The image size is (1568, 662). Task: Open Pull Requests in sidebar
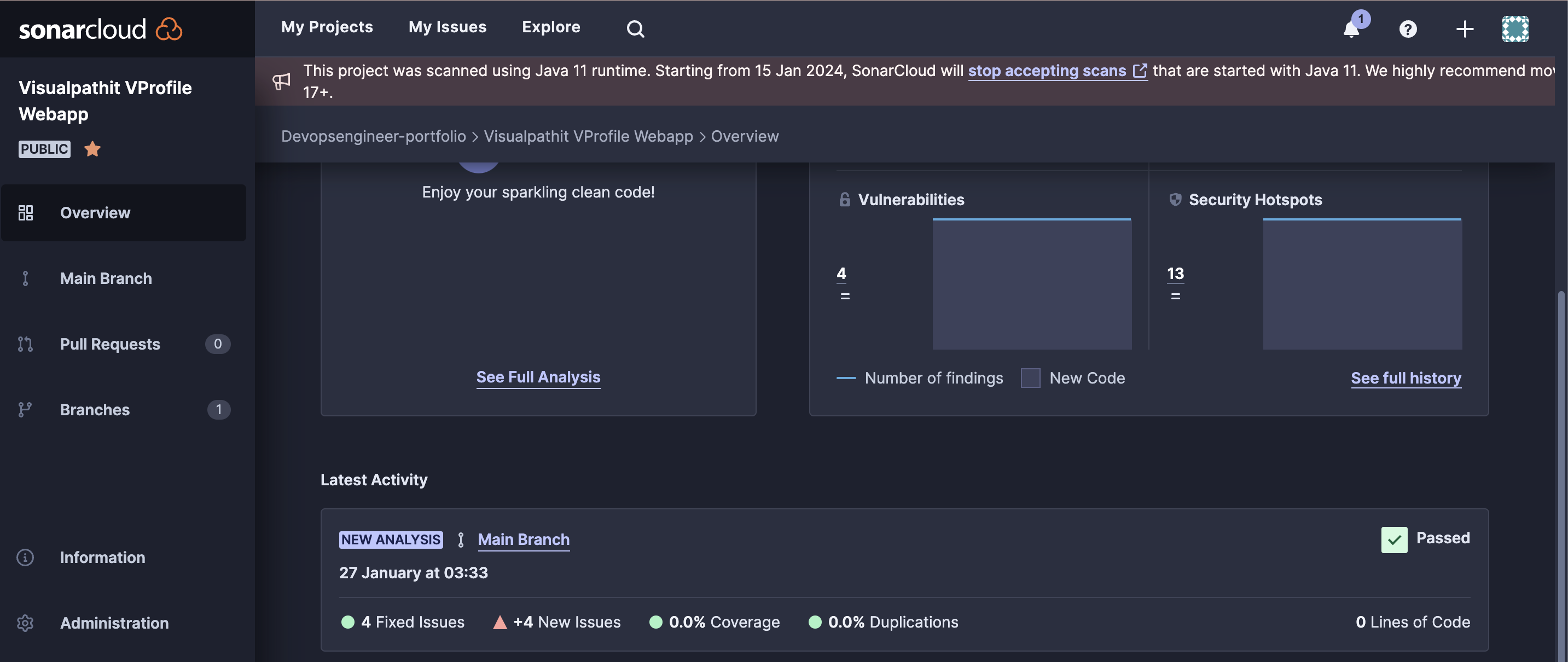[110, 344]
